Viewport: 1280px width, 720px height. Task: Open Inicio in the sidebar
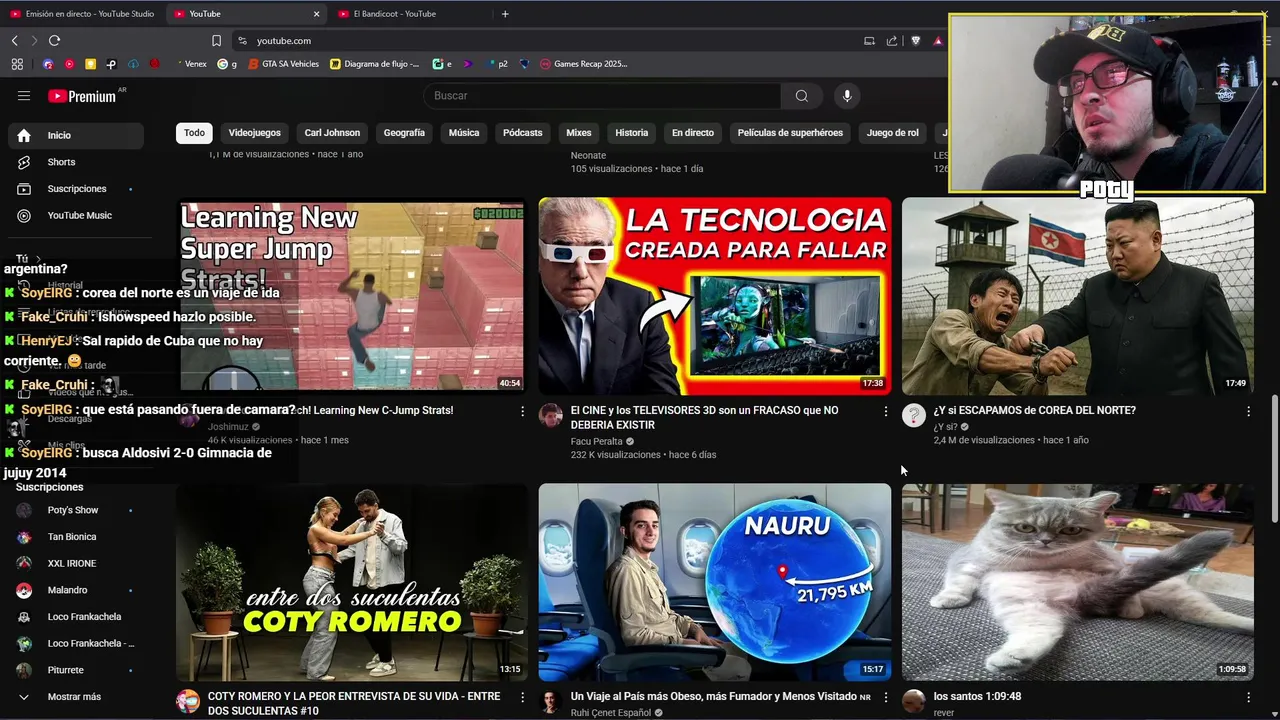pos(76,135)
